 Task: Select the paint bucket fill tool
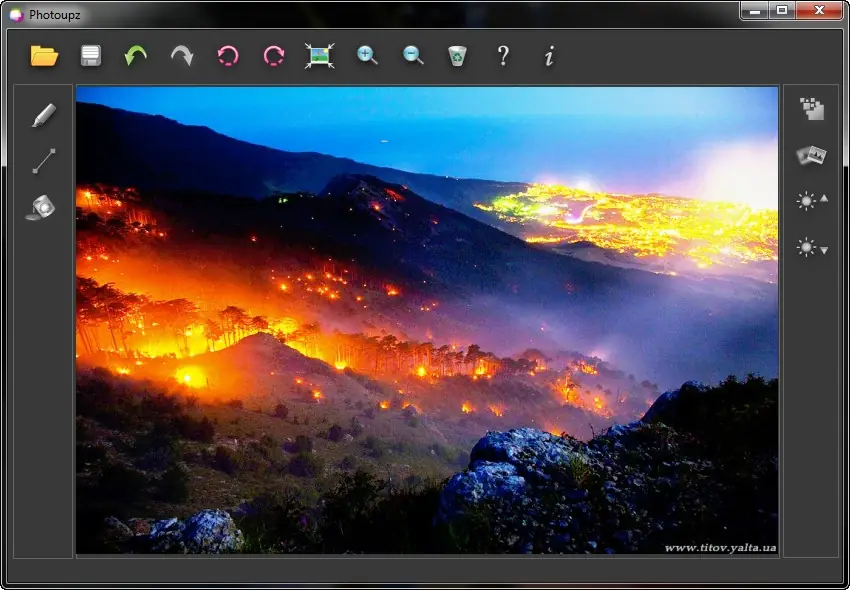[41, 208]
